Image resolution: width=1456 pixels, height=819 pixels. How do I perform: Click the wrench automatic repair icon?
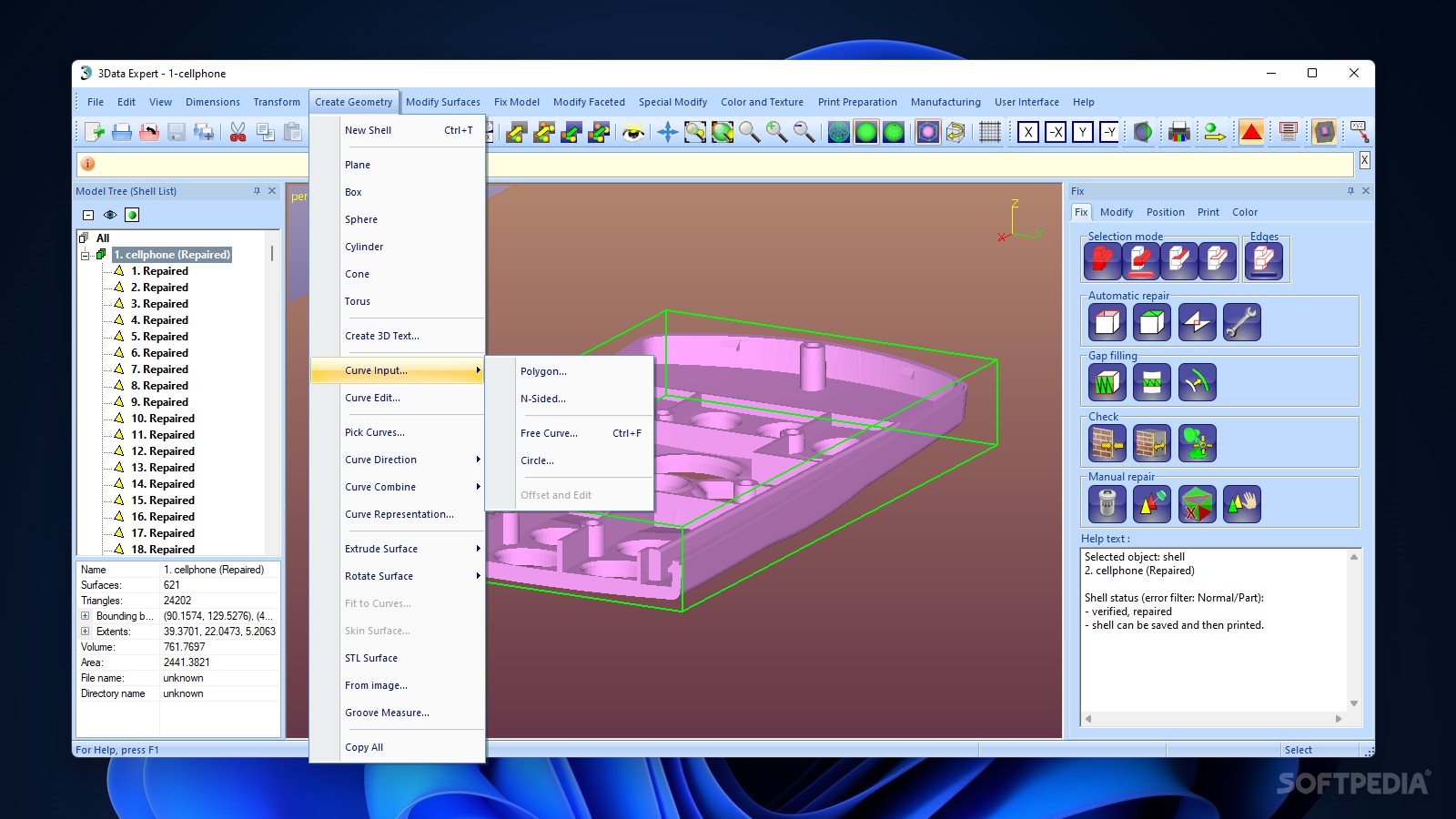coord(1241,322)
